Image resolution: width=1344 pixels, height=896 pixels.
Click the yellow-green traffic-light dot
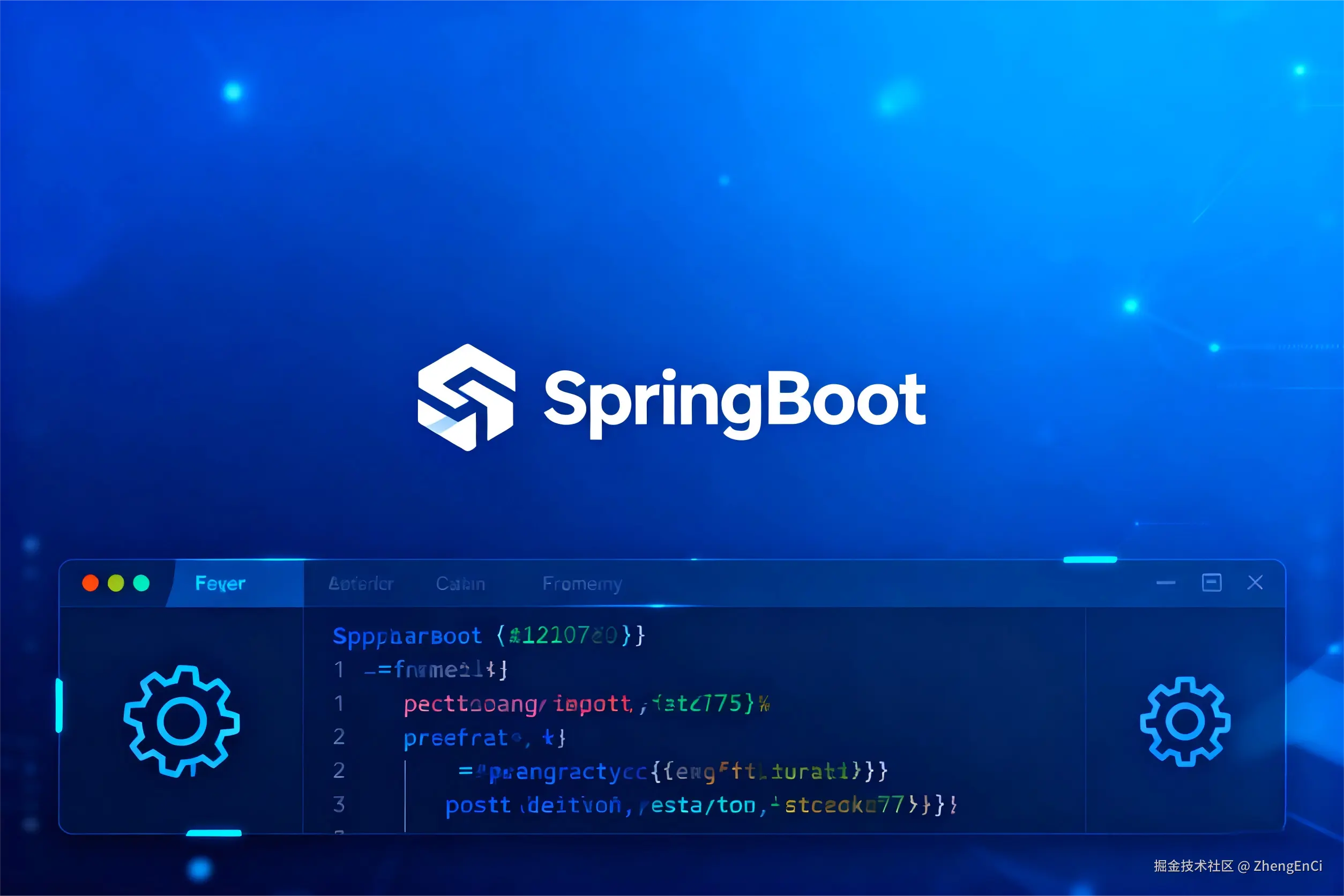(116, 583)
